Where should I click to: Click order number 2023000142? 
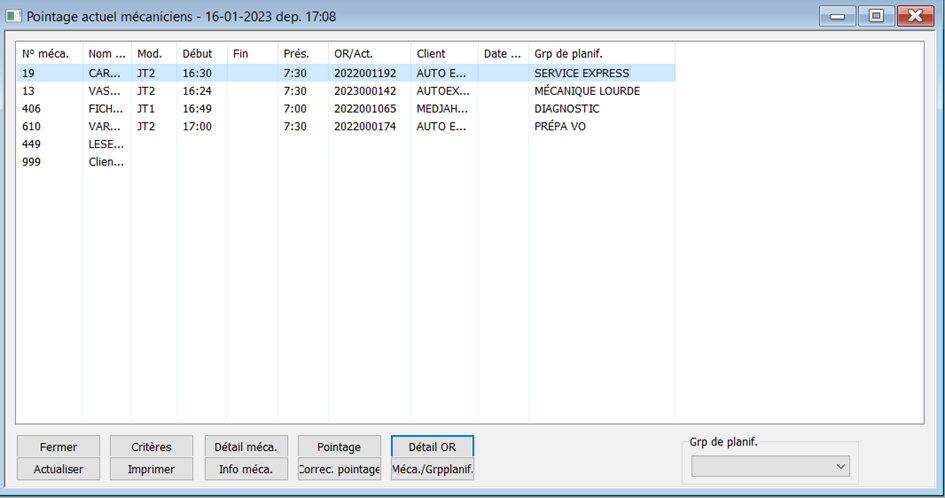[365, 91]
